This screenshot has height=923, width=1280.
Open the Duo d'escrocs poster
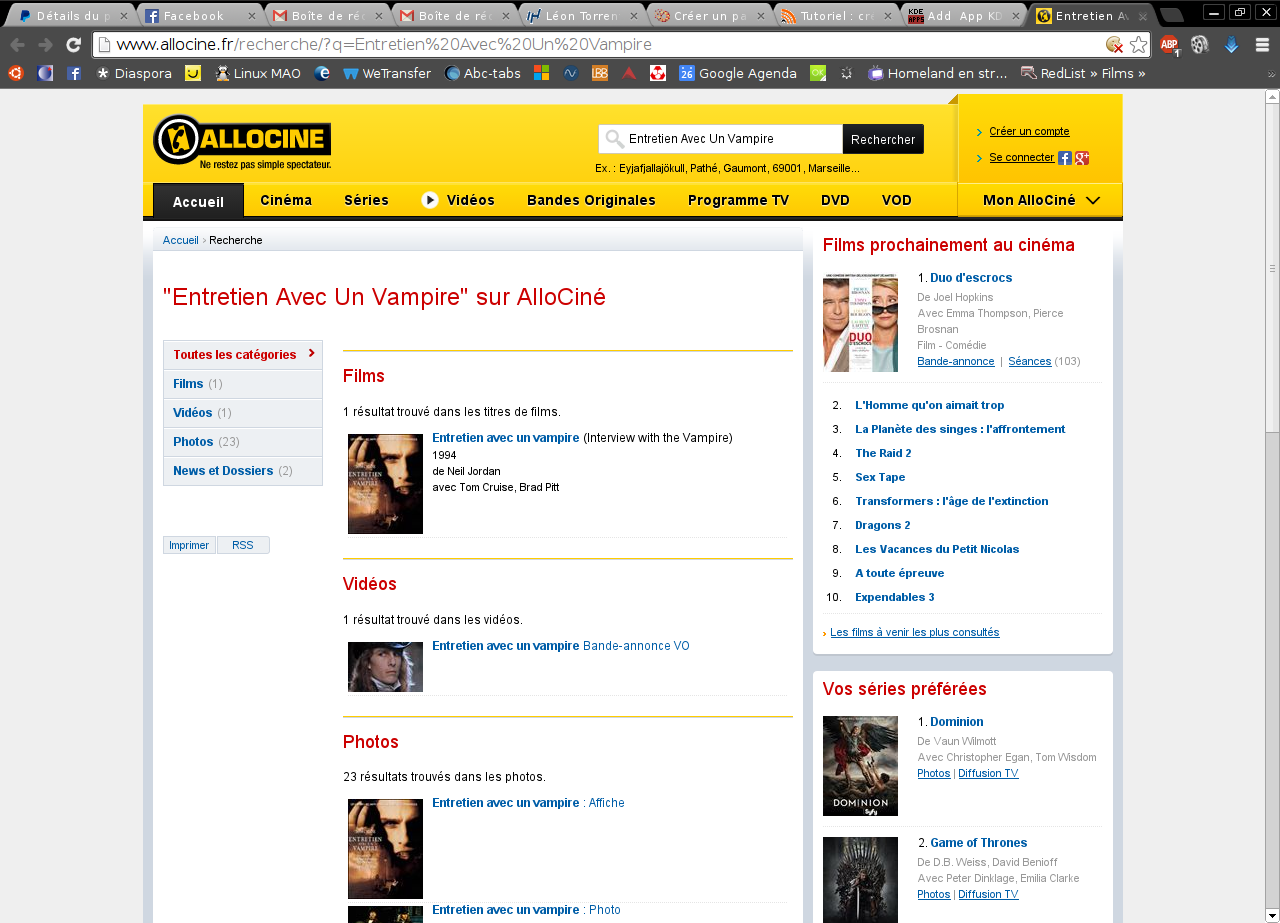pos(860,322)
